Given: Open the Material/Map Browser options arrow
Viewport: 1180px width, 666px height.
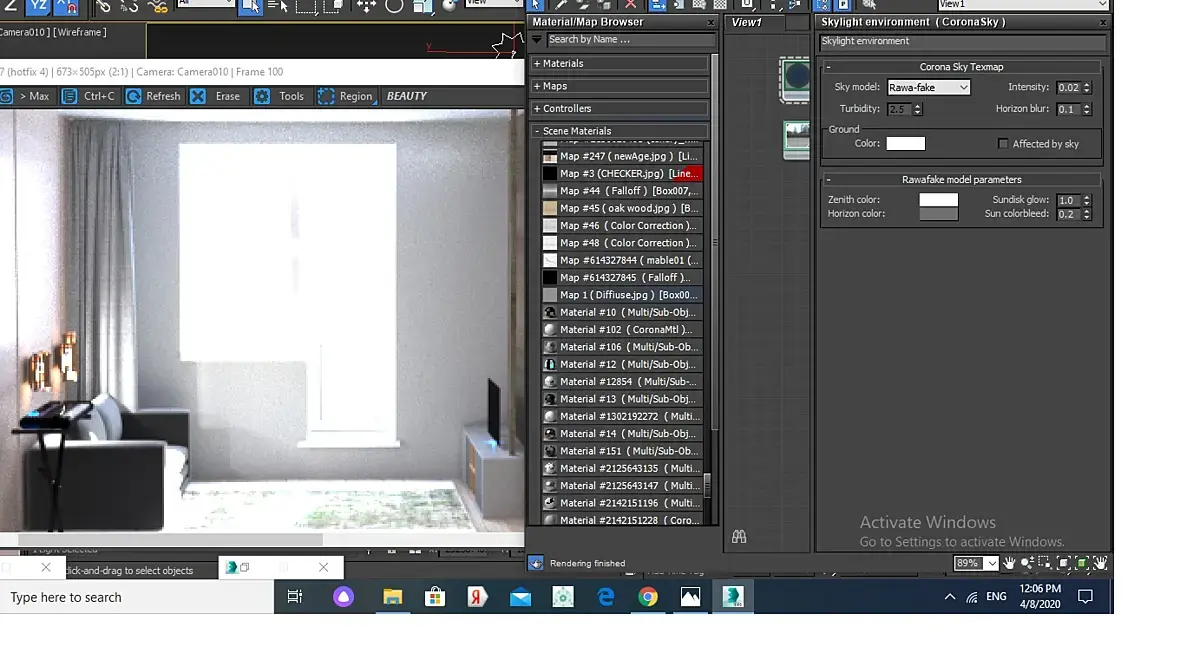Looking at the screenshot, I should point(537,40).
